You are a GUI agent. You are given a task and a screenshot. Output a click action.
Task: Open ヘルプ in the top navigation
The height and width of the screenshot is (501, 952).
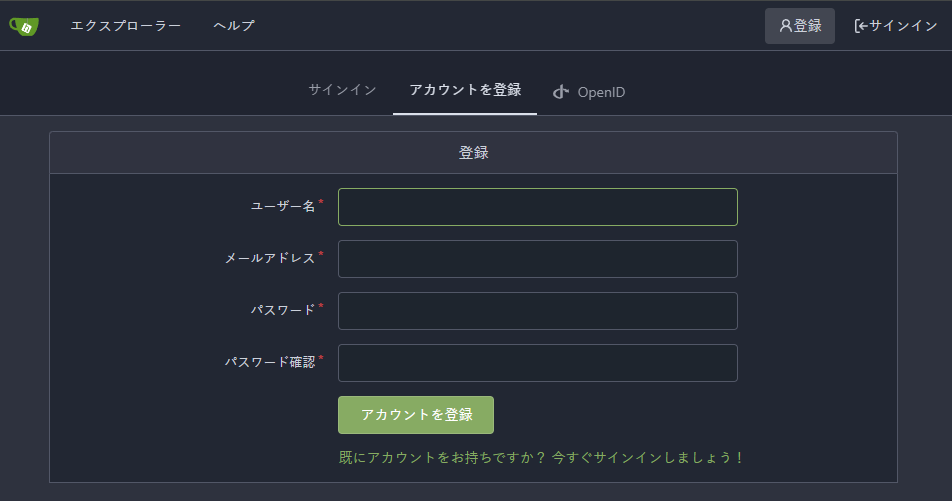(x=234, y=26)
